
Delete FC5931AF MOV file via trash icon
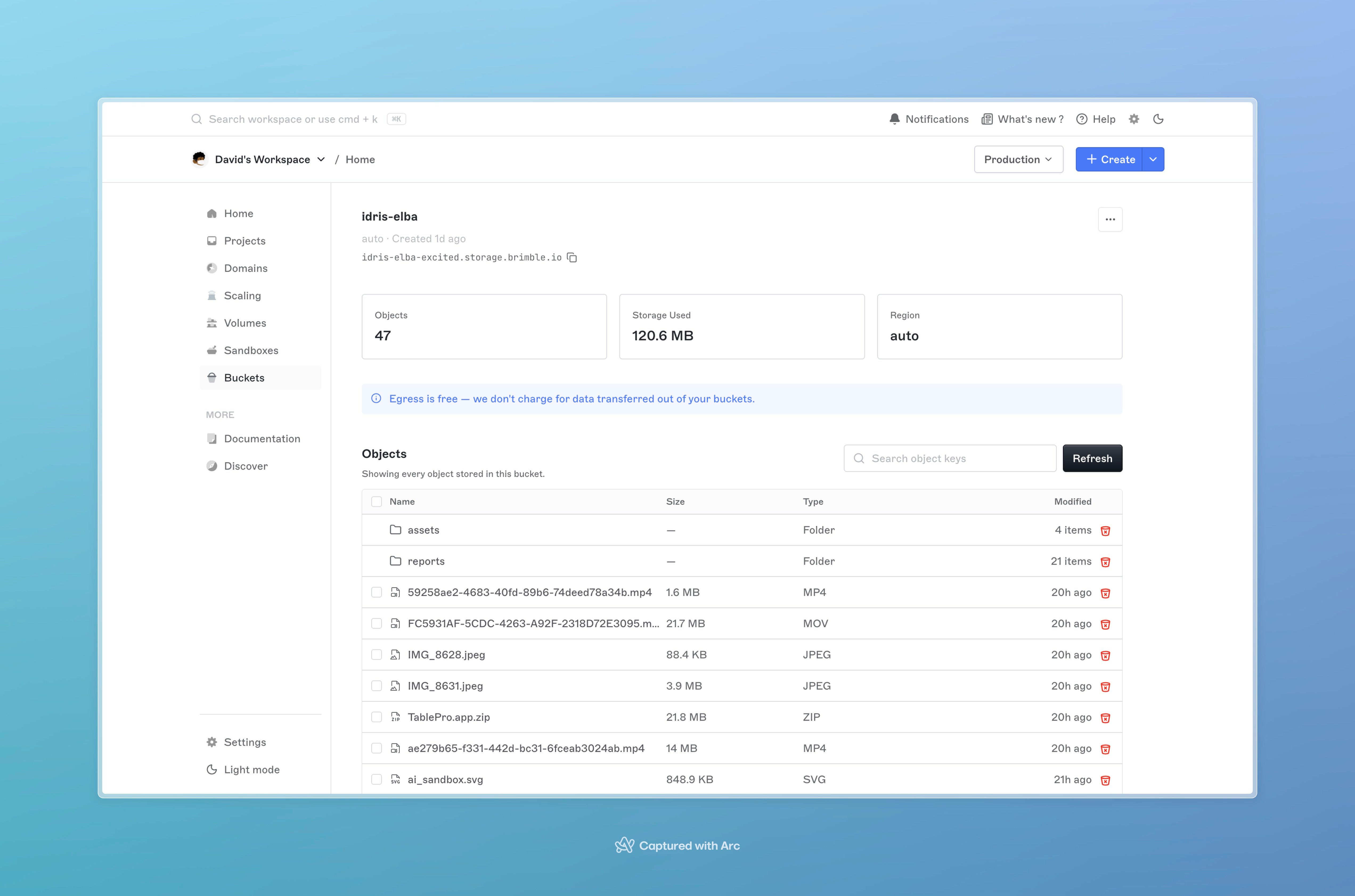pyautogui.click(x=1105, y=624)
